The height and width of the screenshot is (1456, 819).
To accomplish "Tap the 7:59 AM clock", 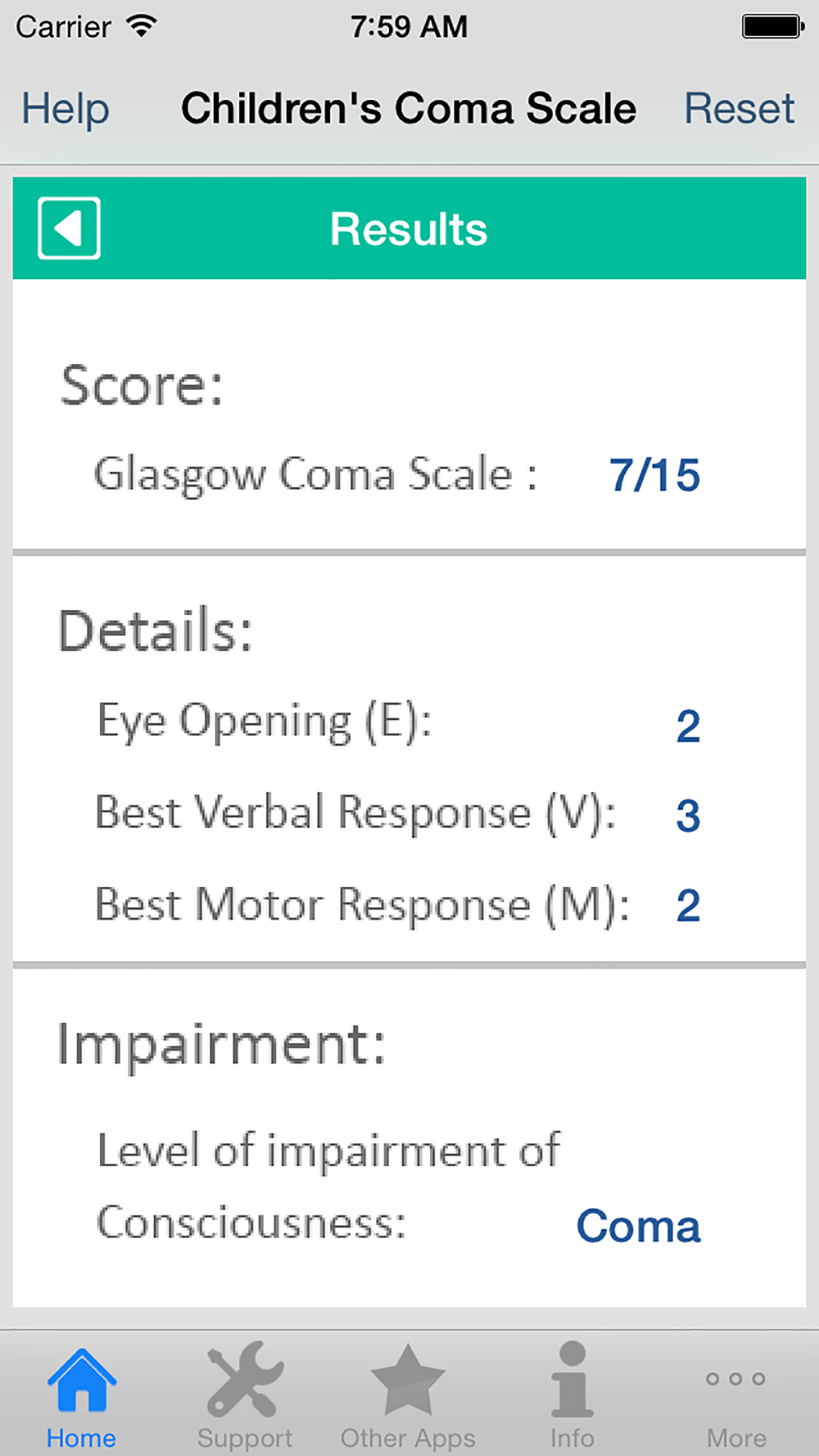I will point(409,27).
